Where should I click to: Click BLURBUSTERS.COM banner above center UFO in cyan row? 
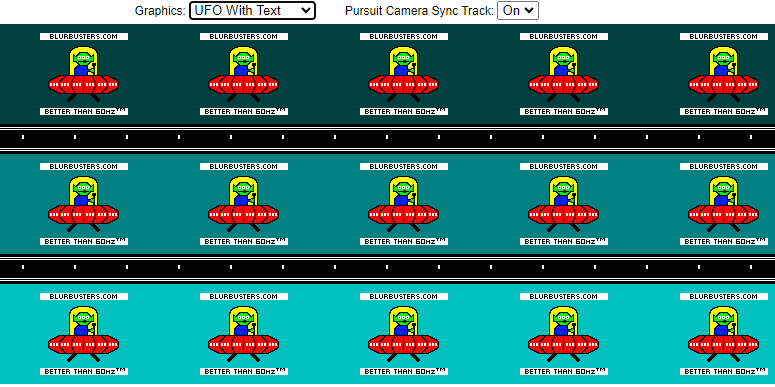coord(404,297)
